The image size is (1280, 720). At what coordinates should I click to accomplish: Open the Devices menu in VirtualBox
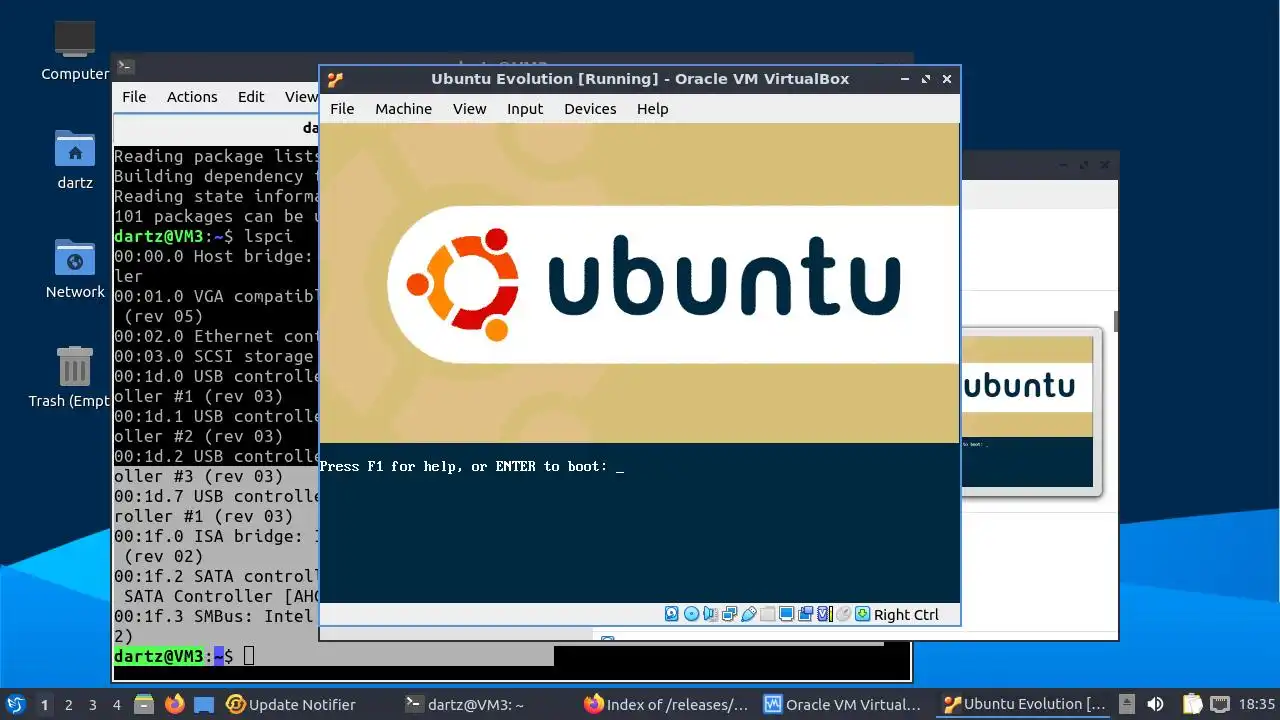click(590, 108)
